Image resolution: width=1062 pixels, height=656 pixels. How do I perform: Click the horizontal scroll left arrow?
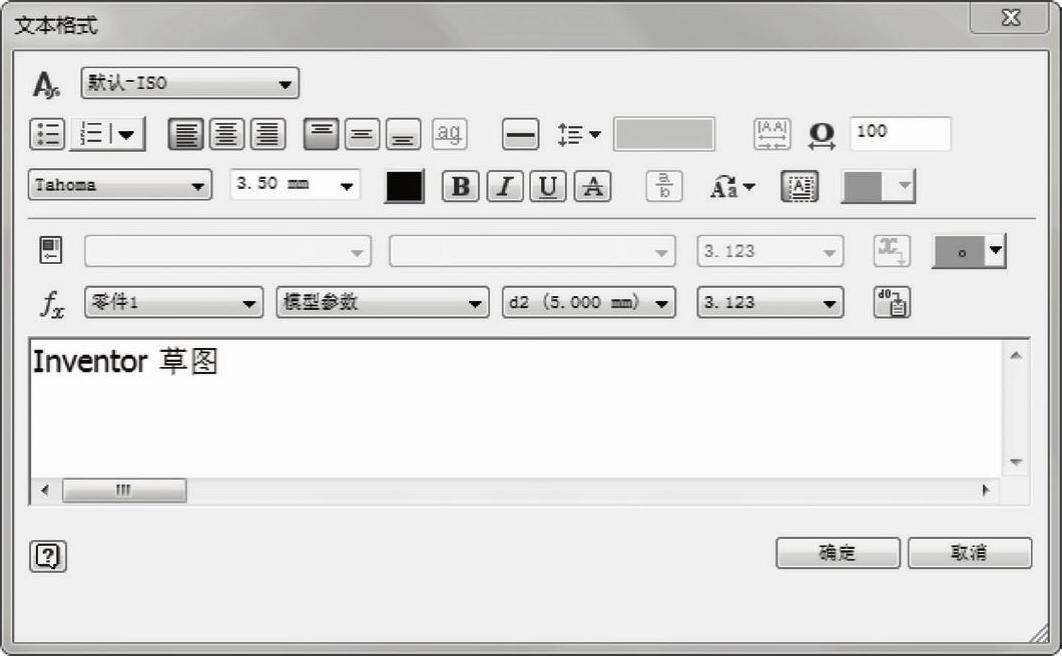pyautogui.click(x=45, y=490)
